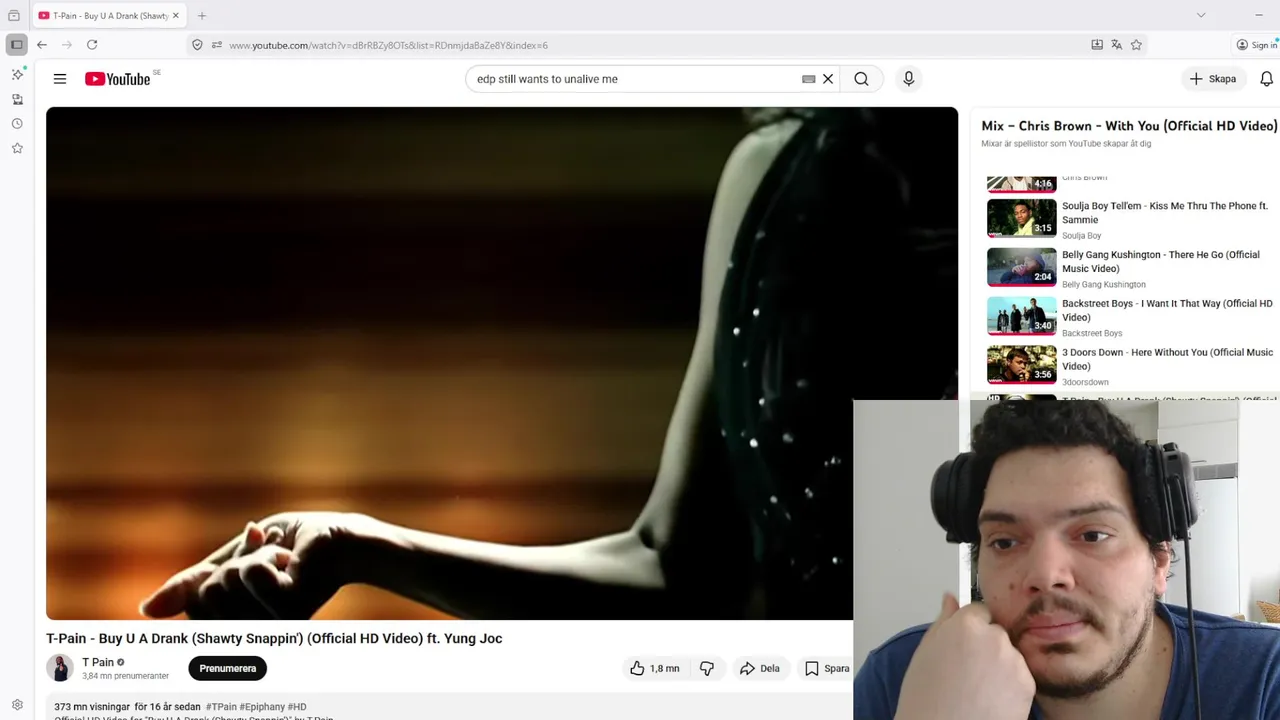
Task: Start voice search with microphone icon
Action: (x=908, y=79)
